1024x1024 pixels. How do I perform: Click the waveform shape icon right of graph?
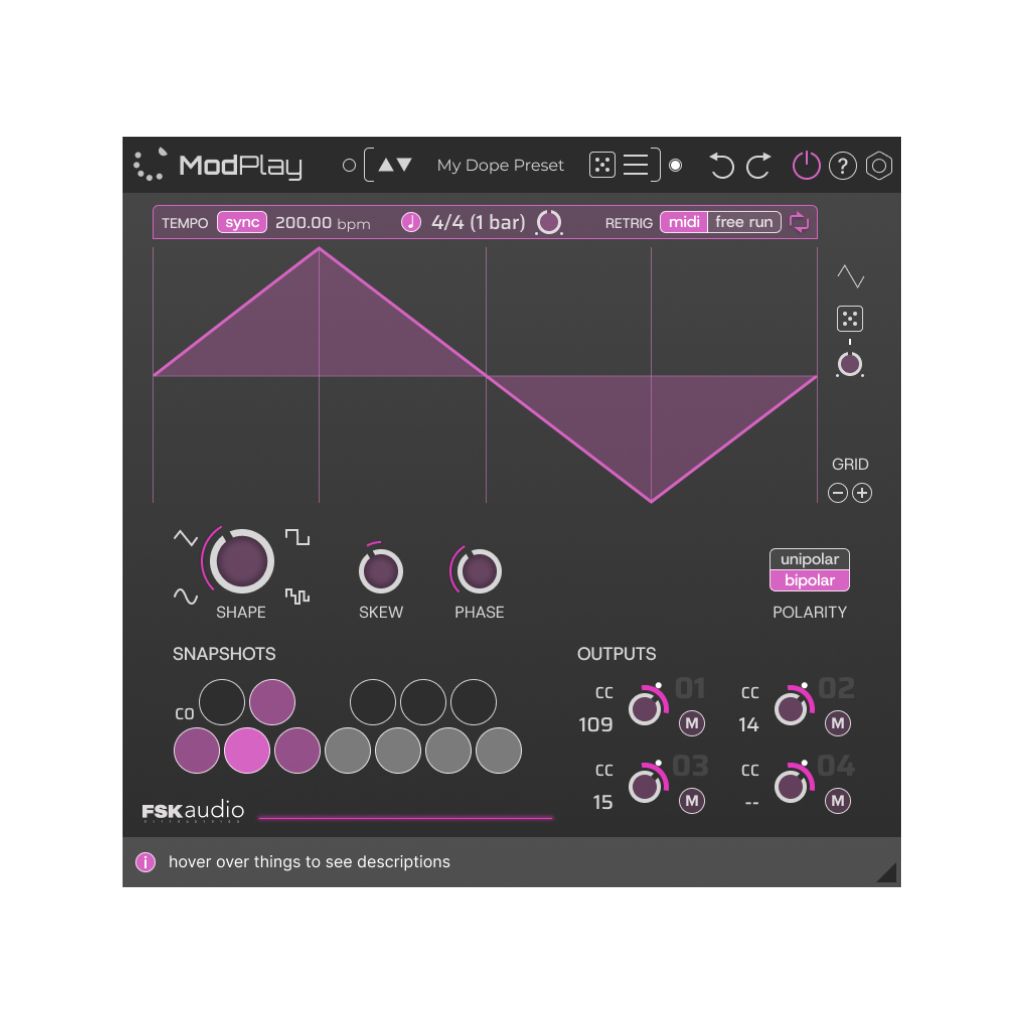coord(850,276)
